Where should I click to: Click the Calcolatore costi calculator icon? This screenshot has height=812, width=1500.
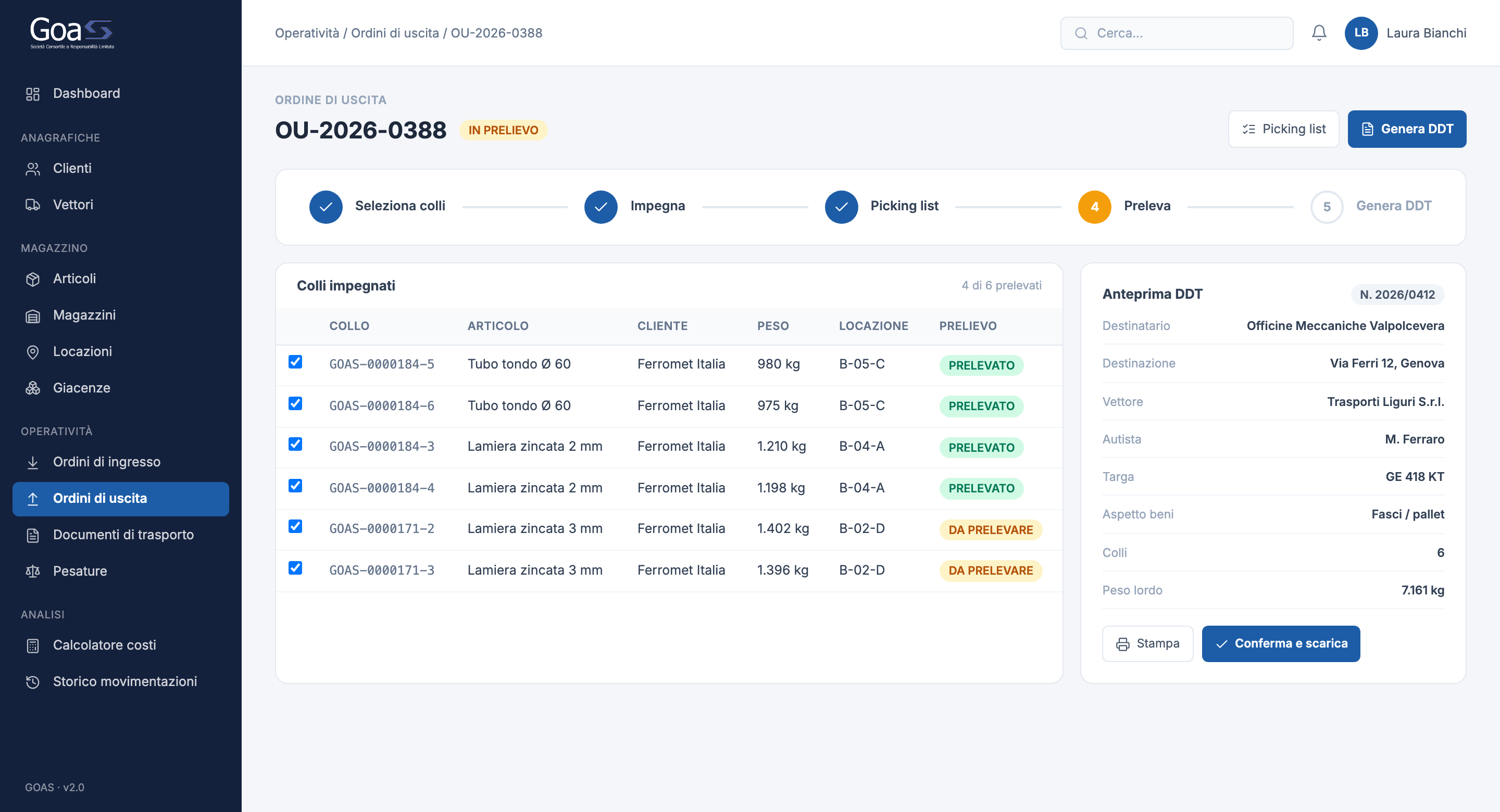coord(33,645)
